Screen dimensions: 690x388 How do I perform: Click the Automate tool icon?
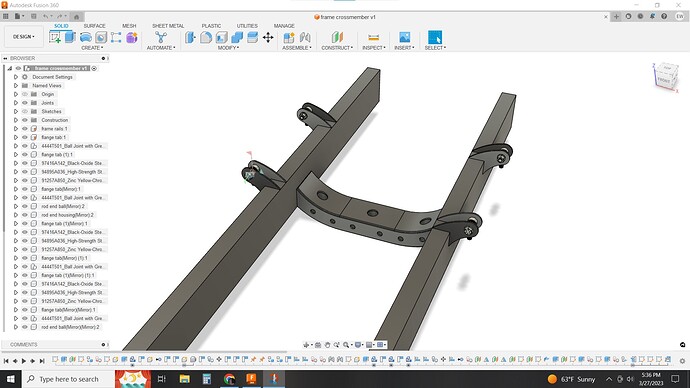coord(161,37)
